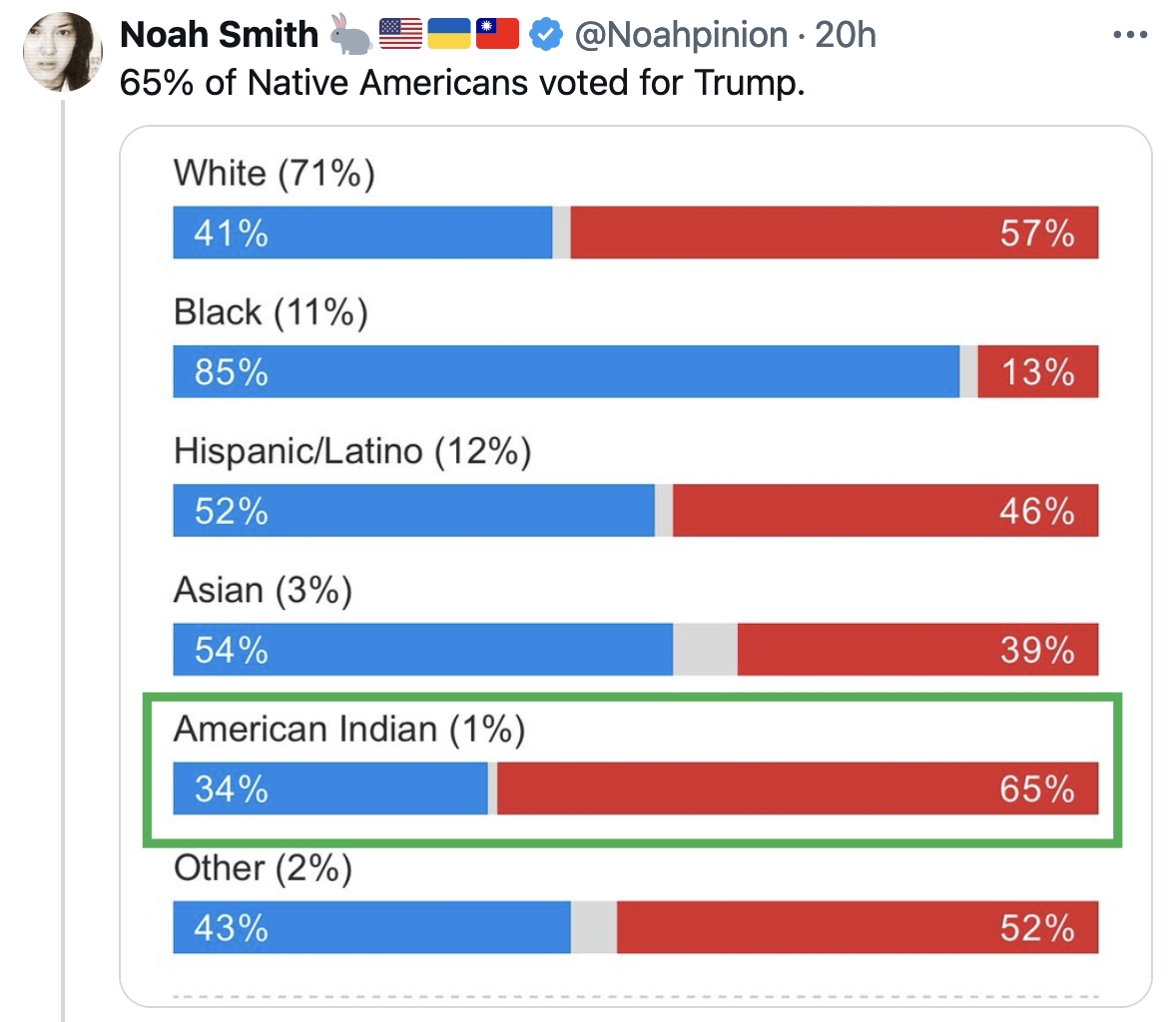
Task: Open the @Noahpinion handle link
Action: pyautogui.click(x=681, y=35)
